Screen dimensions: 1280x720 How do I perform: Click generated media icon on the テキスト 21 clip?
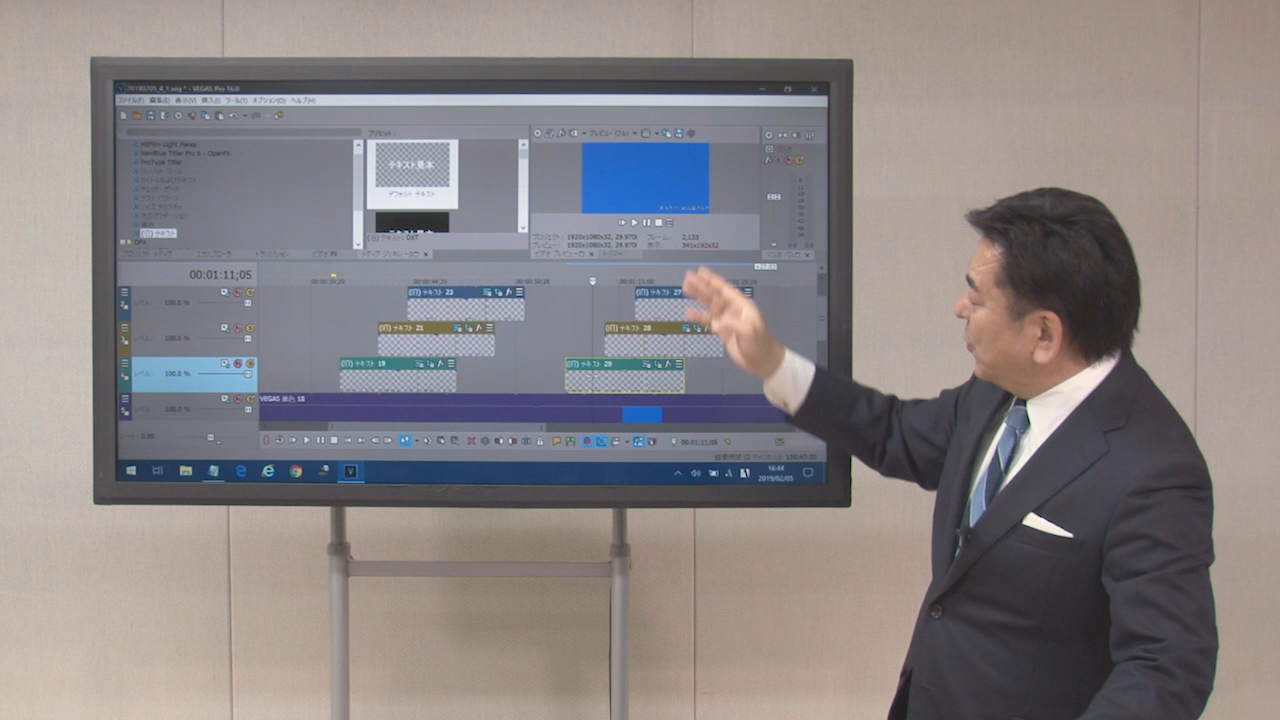click(x=469, y=328)
